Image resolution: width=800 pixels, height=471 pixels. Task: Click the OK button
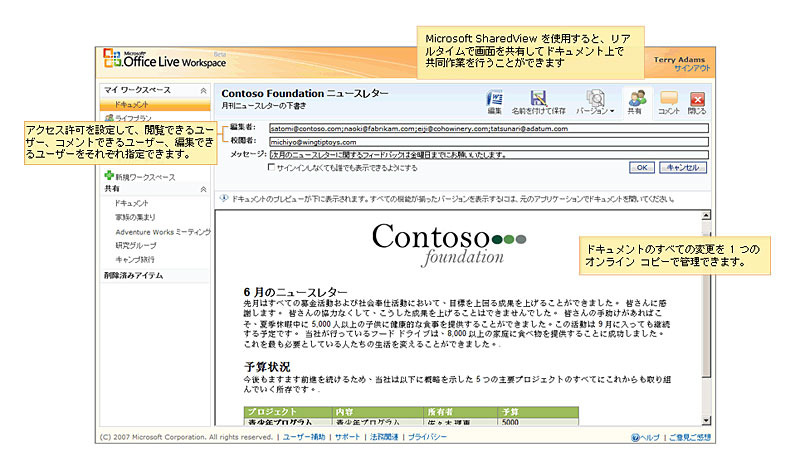(642, 167)
